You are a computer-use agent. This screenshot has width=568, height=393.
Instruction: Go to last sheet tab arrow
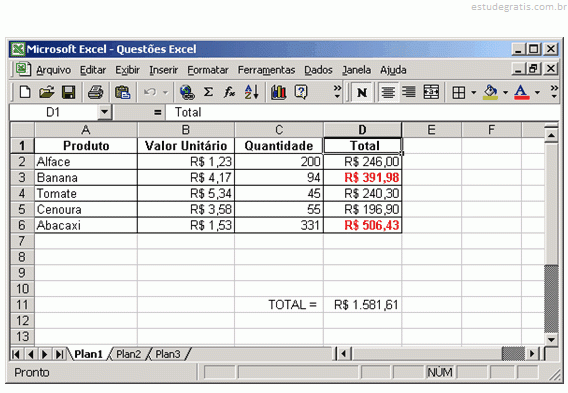(59, 354)
